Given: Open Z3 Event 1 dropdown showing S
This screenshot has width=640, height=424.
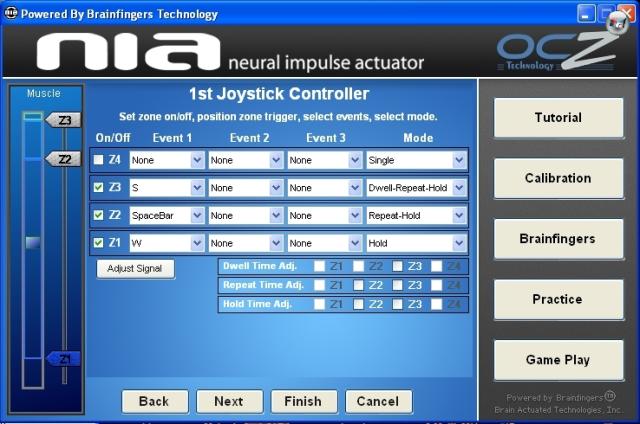Looking at the screenshot, I should click(167, 188).
